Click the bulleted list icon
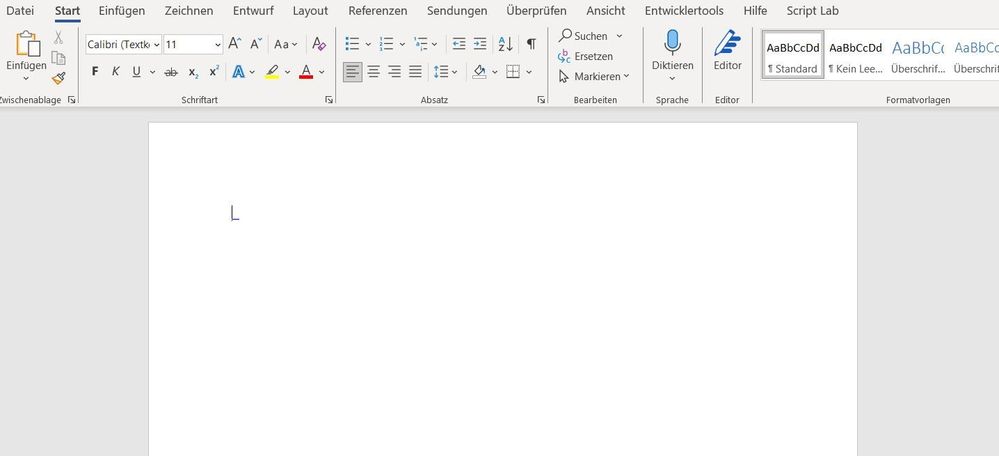Image resolution: width=999 pixels, height=456 pixels. point(352,44)
